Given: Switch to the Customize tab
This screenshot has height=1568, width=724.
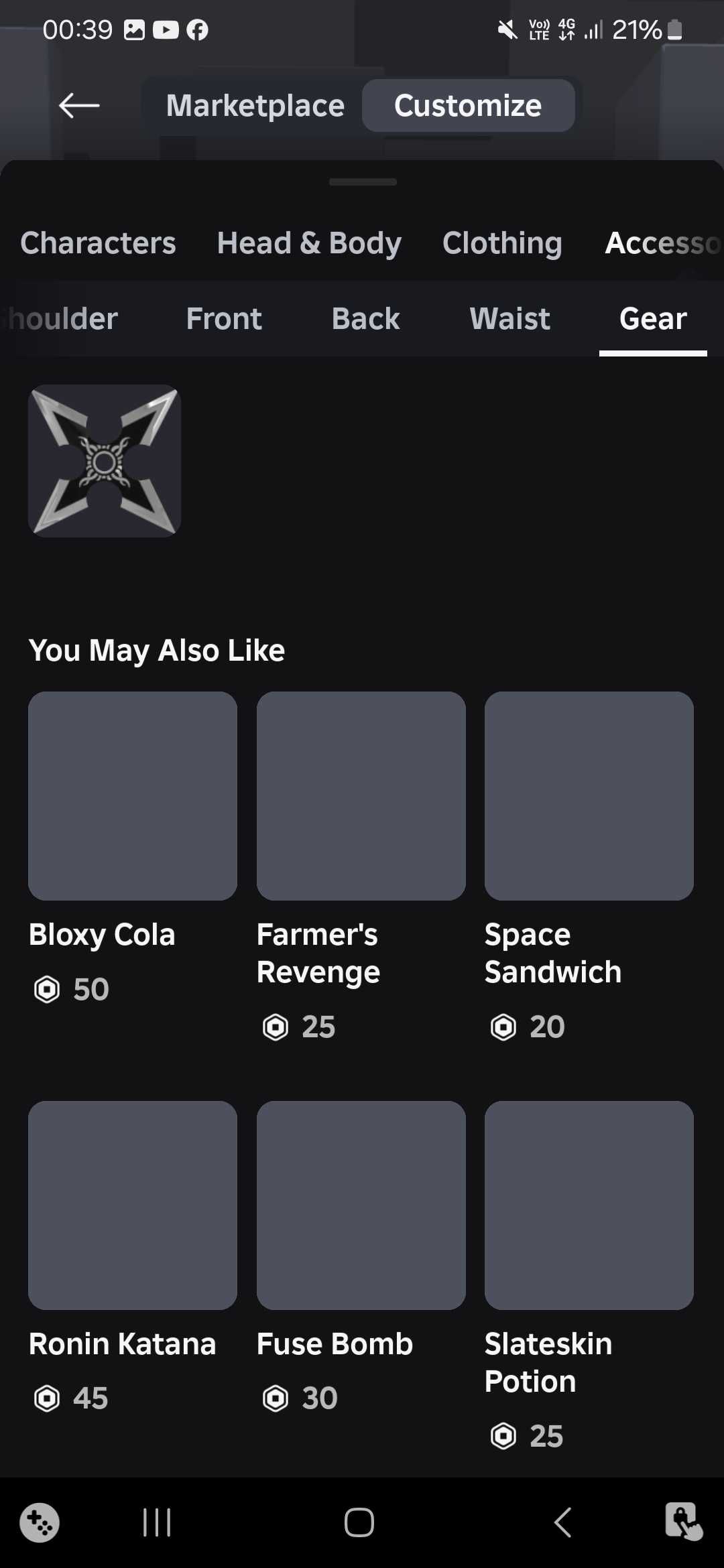Looking at the screenshot, I should (468, 106).
